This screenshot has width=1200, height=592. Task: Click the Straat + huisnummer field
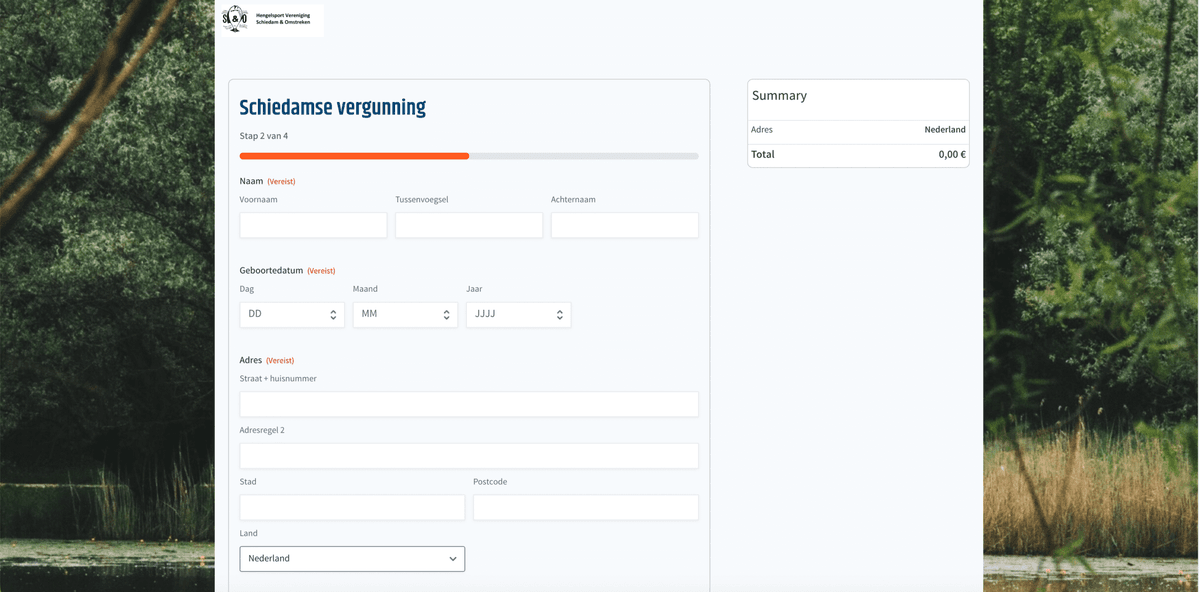[x=468, y=404]
